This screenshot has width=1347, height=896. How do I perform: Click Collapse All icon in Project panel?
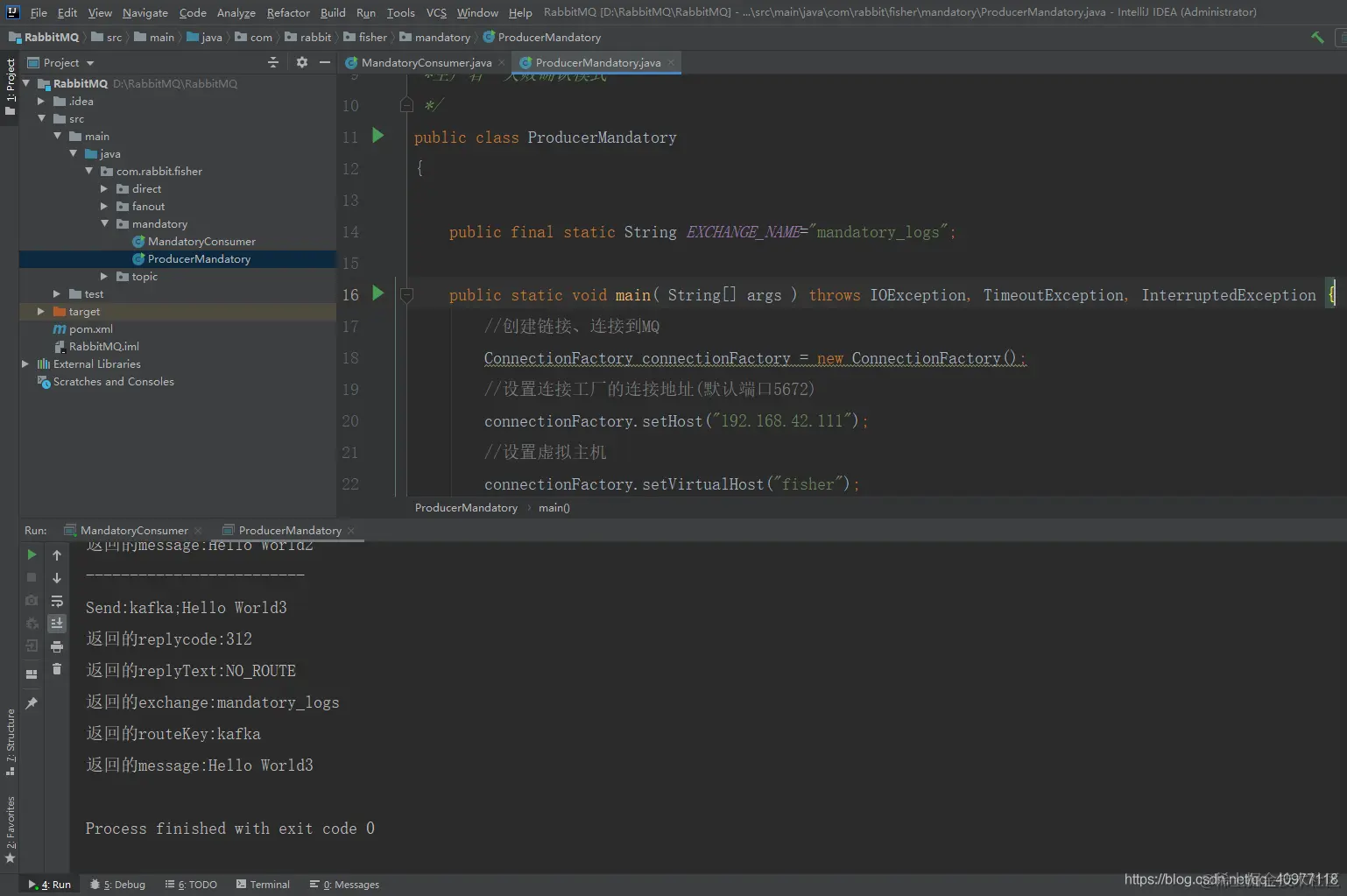click(x=273, y=62)
